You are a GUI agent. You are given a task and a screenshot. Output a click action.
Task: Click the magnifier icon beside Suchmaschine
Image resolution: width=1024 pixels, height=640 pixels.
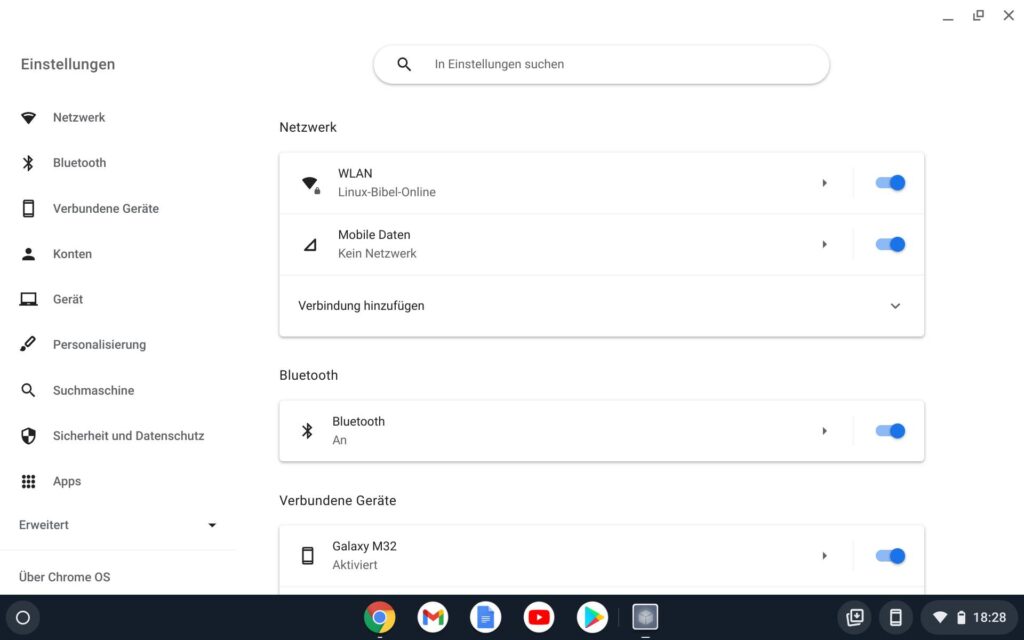(x=28, y=391)
